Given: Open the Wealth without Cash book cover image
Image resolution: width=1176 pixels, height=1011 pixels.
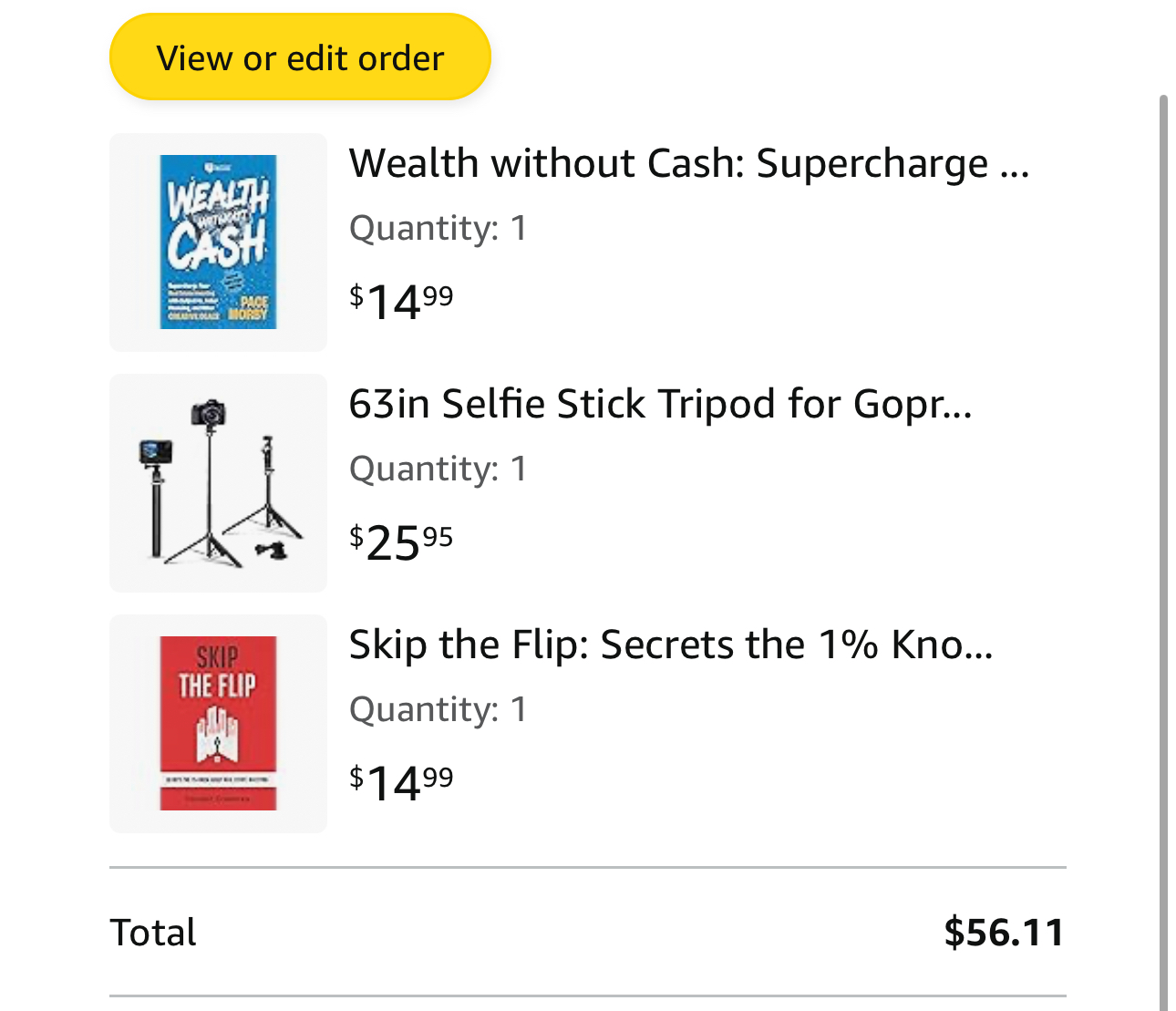Looking at the screenshot, I should click(x=218, y=242).
